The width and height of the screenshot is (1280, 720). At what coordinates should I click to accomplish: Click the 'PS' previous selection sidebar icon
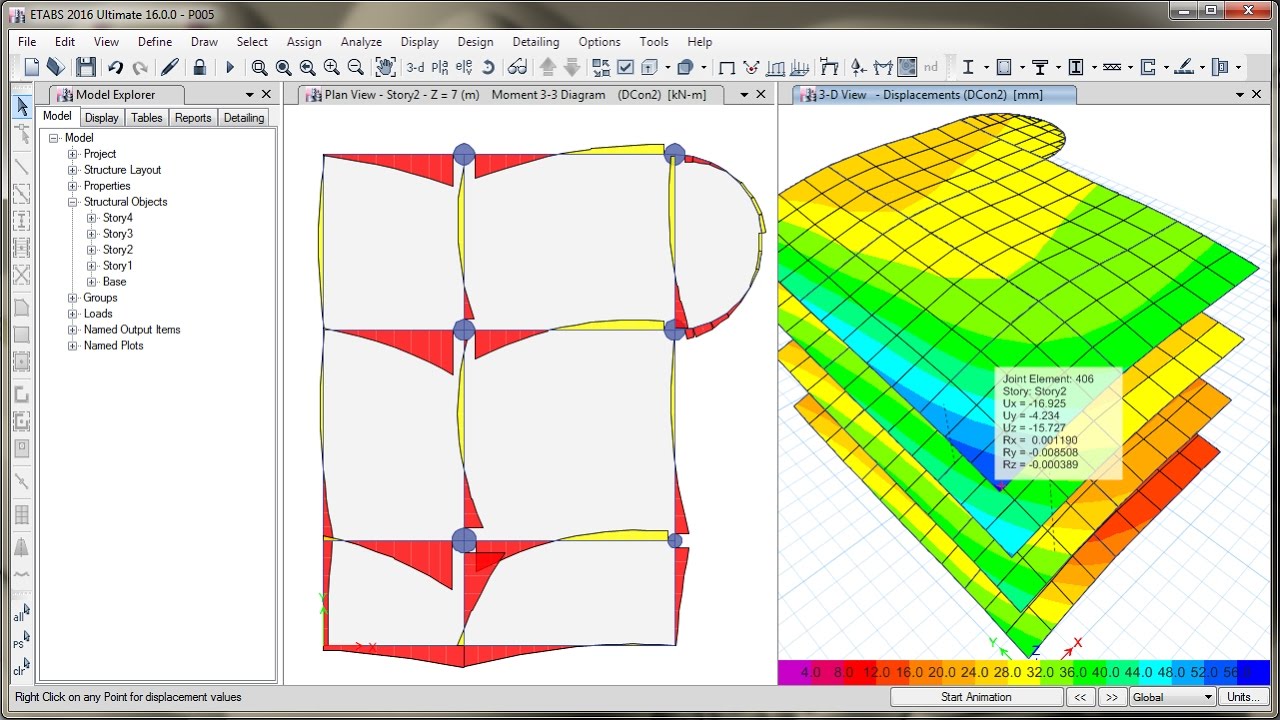pyautogui.click(x=21, y=640)
